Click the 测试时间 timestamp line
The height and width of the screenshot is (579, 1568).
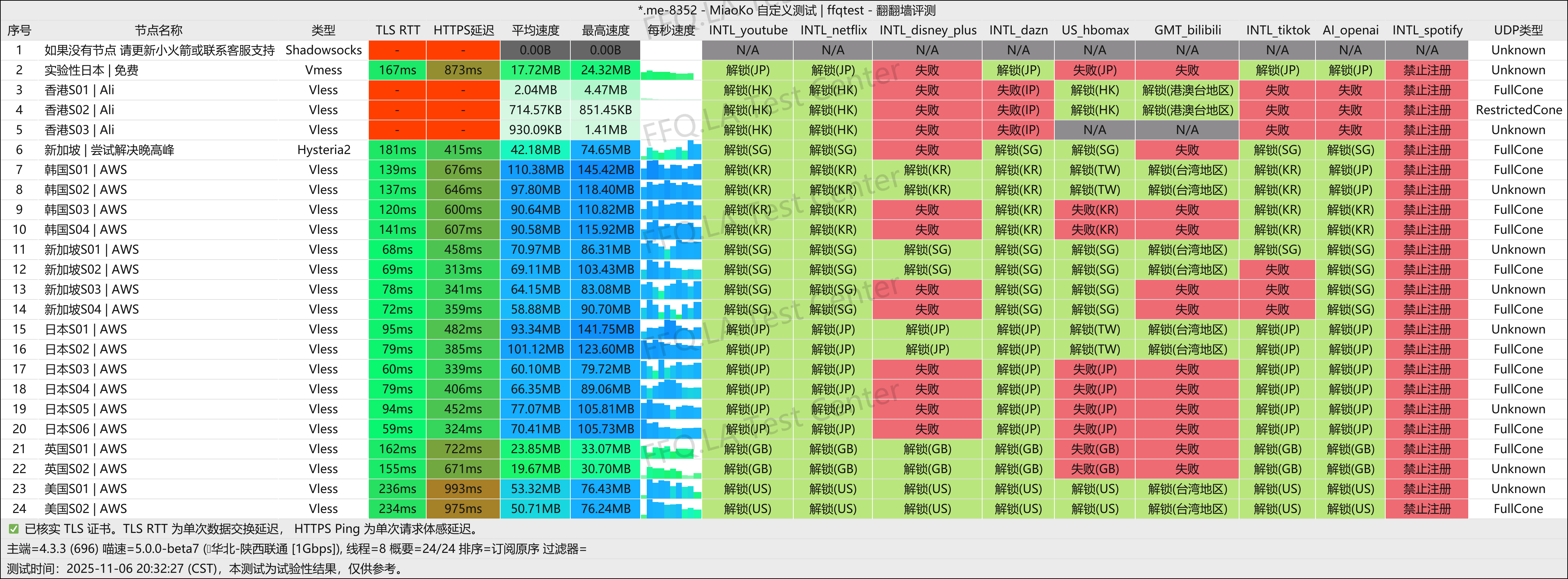click(205, 569)
